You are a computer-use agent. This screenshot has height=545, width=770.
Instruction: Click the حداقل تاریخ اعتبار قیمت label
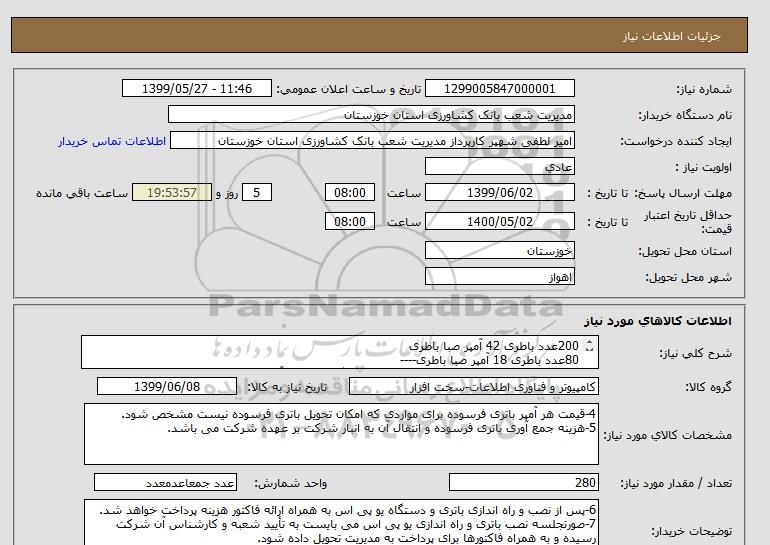688,222
